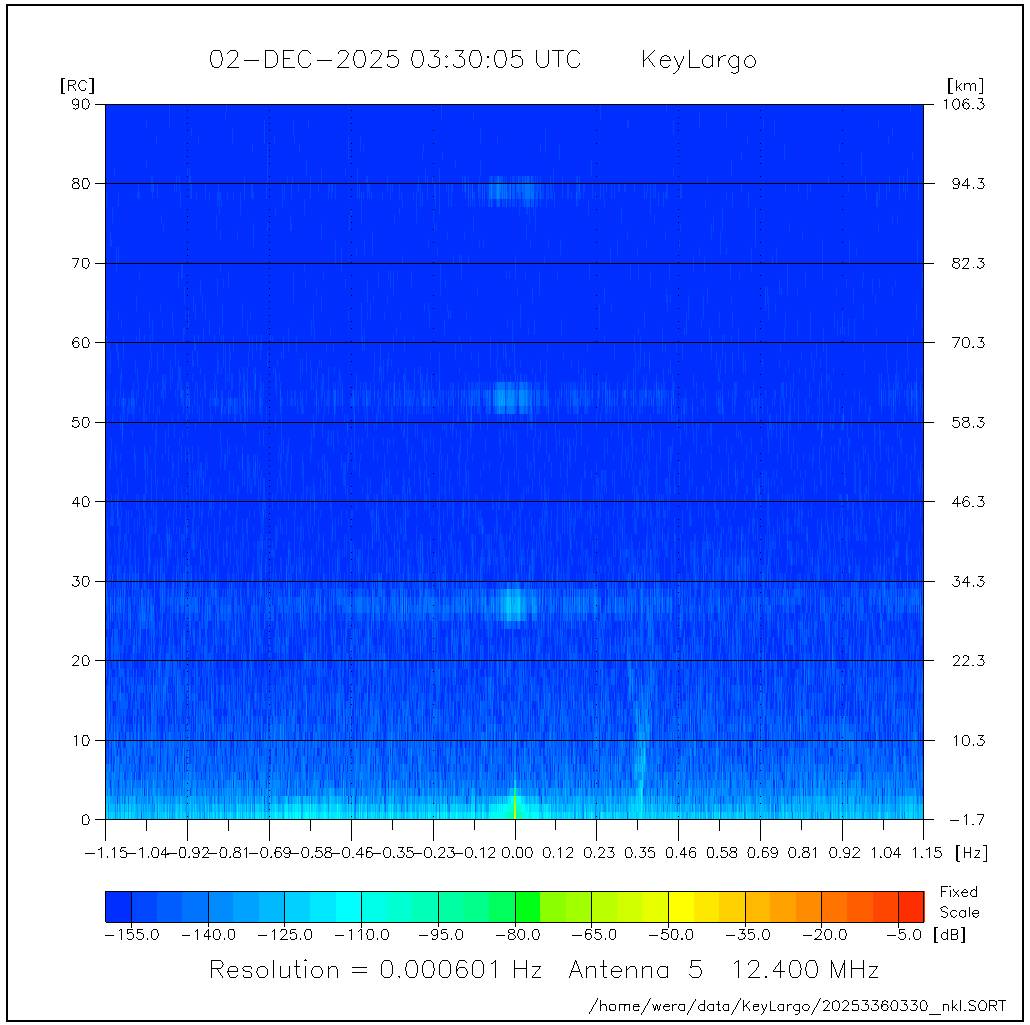Select the yellow colorbar segment at -50.0 dB

click(681, 906)
